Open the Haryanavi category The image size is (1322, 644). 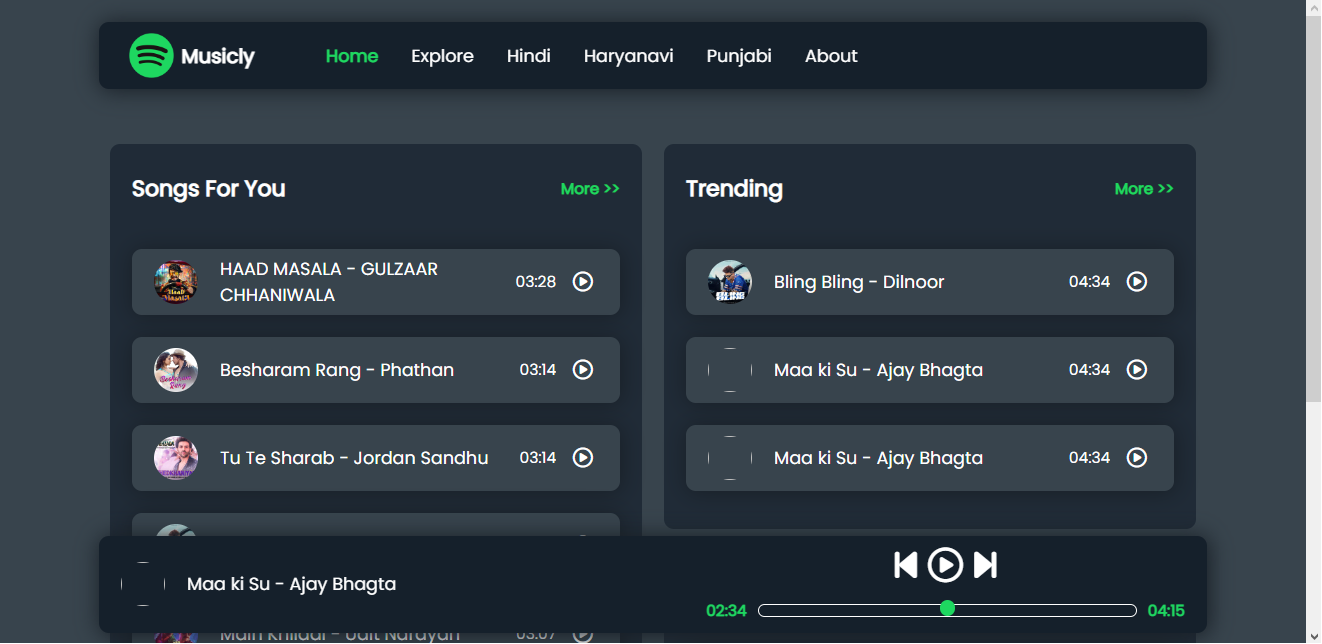pos(628,56)
